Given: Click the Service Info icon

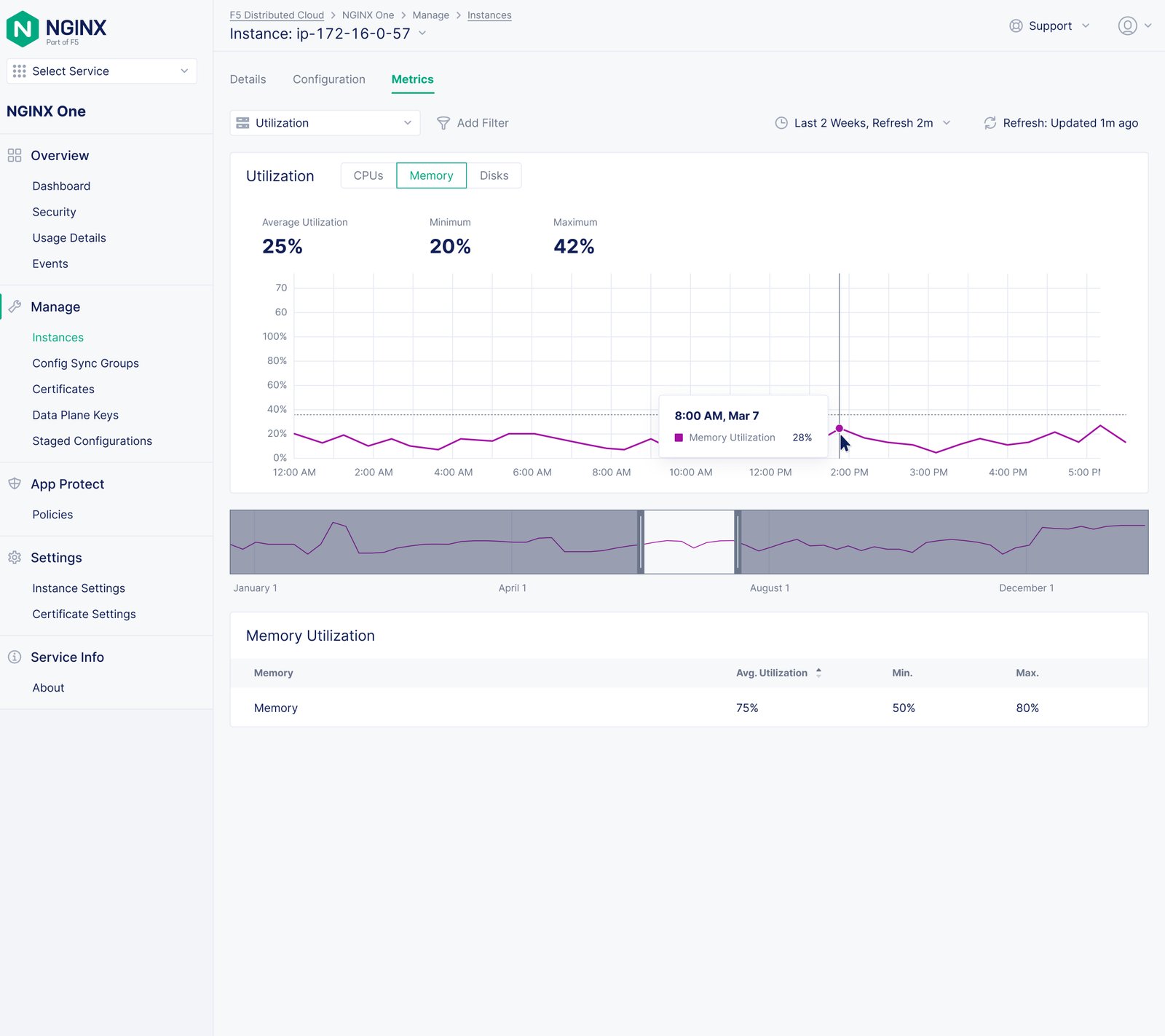Looking at the screenshot, I should pyautogui.click(x=15, y=657).
